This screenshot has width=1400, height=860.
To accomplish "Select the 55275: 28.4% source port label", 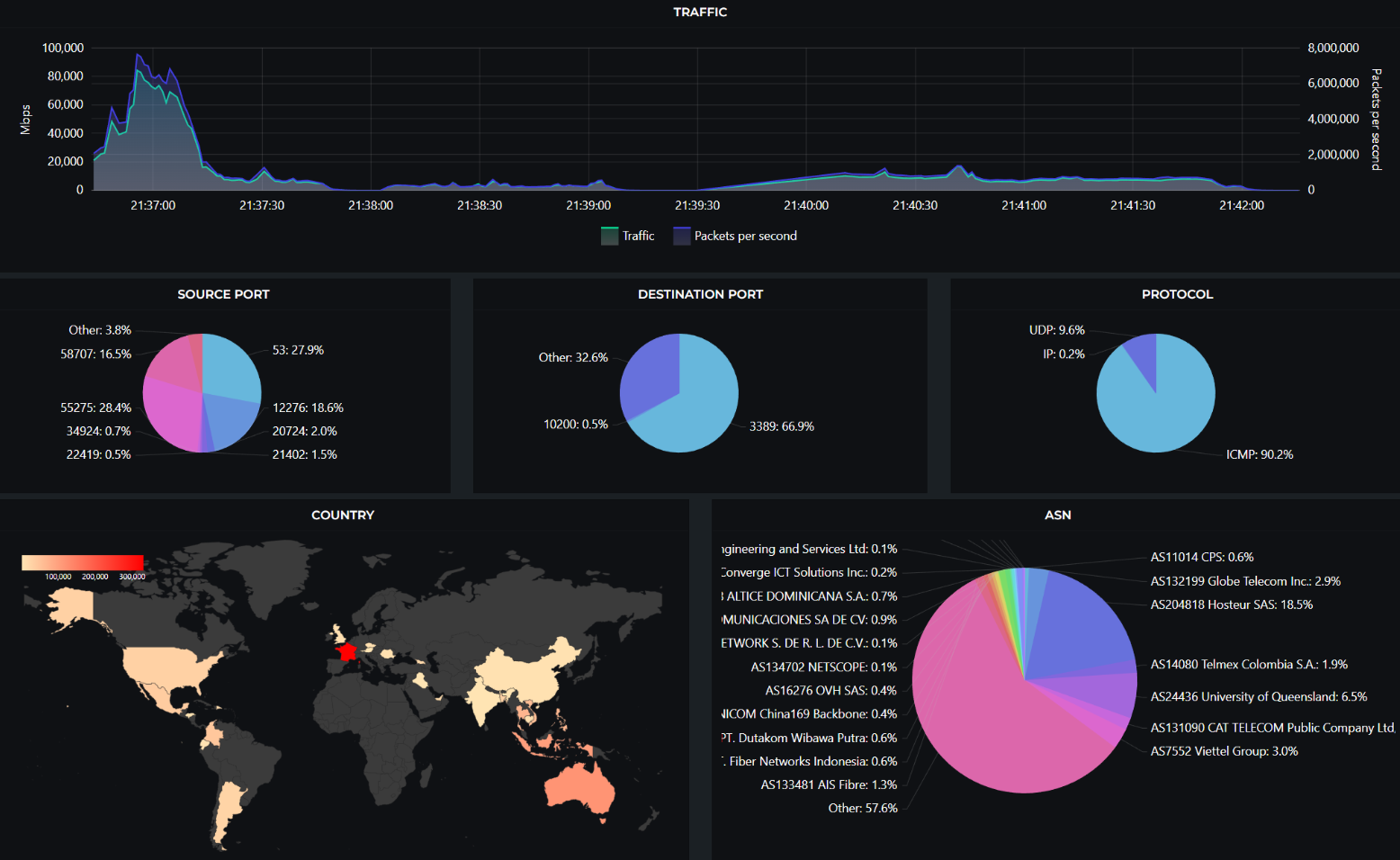I will pyautogui.click(x=95, y=408).
